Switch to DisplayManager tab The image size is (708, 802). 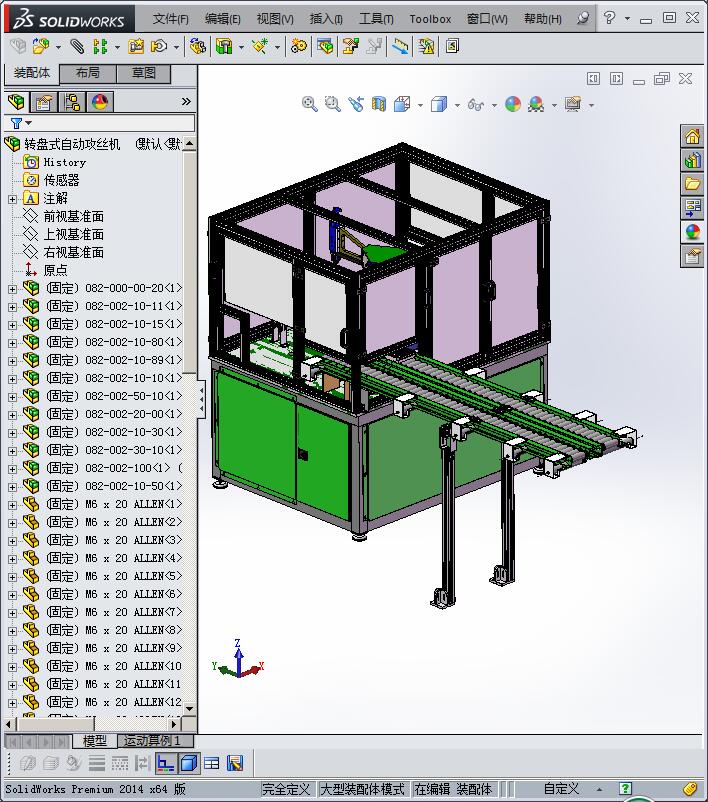(100, 102)
